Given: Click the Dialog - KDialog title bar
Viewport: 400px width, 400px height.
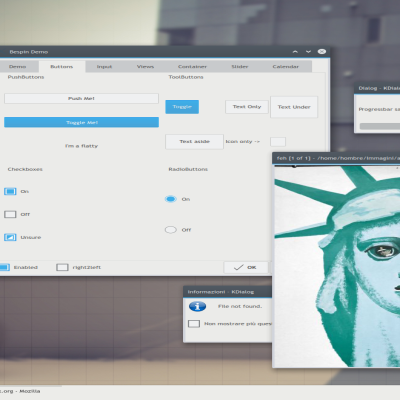Looking at the screenshot, I should [x=377, y=88].
